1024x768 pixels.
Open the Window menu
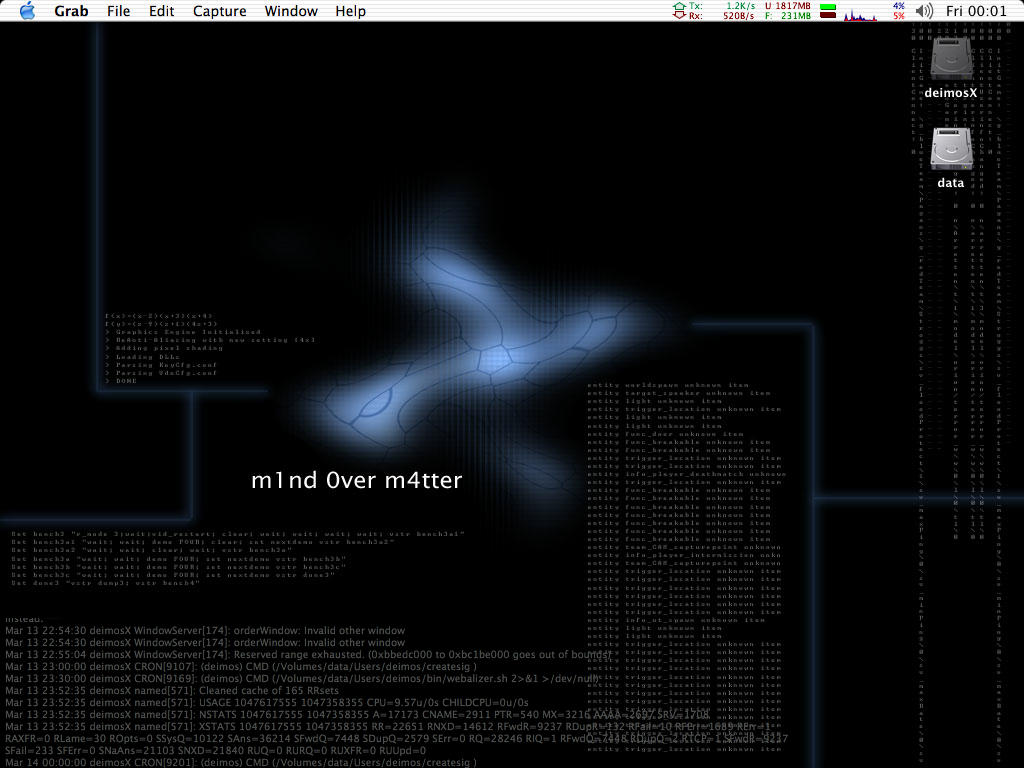tap(291, 11)
